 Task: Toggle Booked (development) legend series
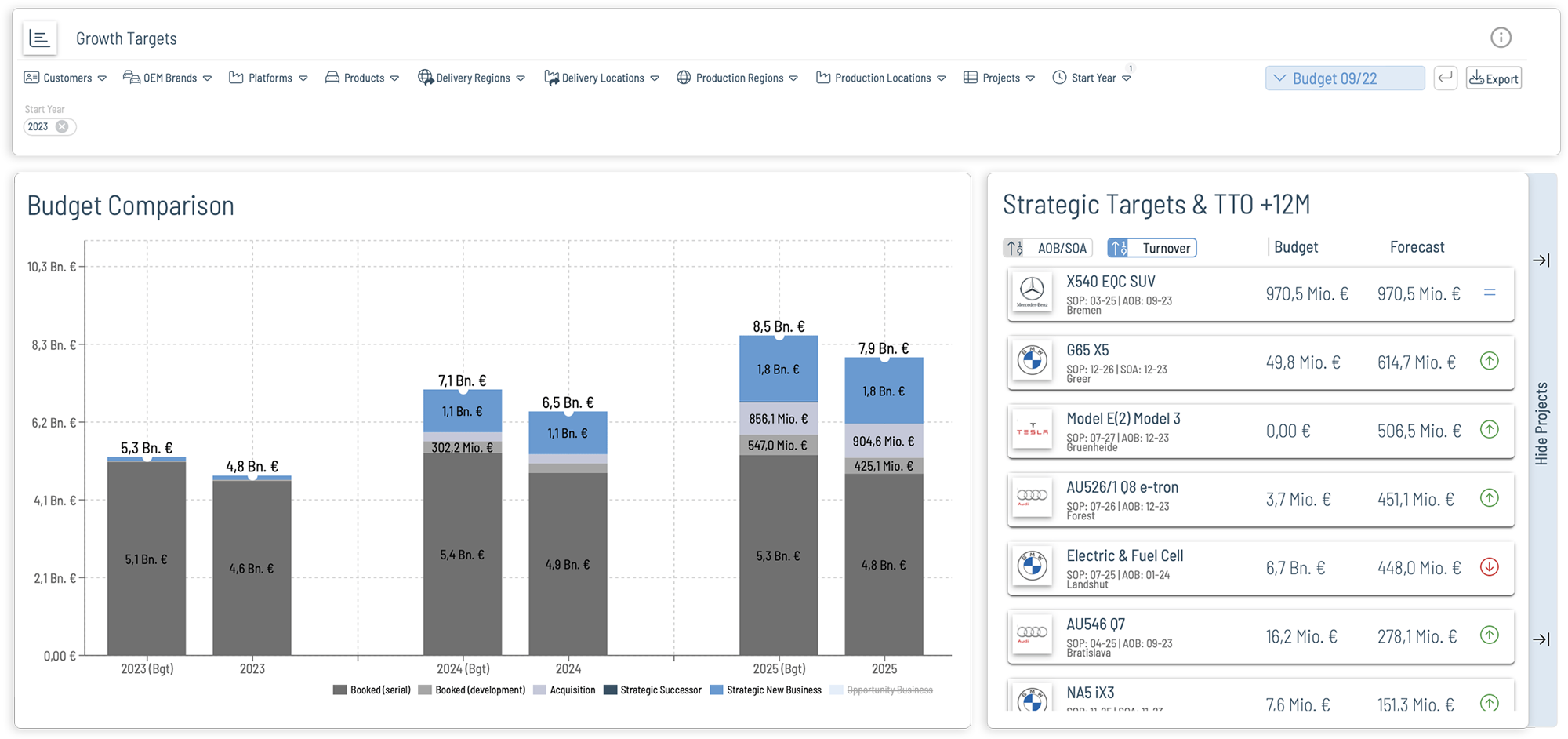(x=472, y=690)
